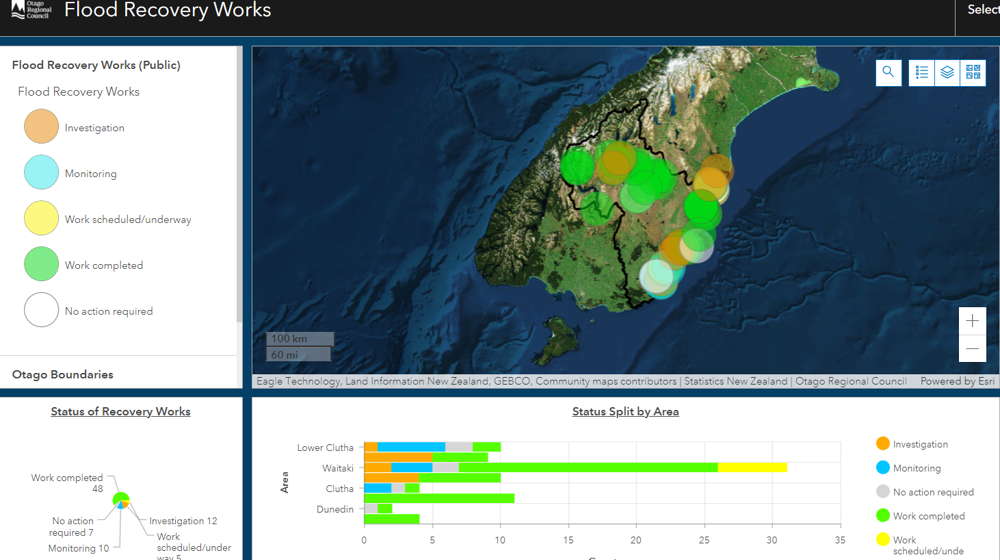The height and width of the screenshot is (560, 1000).
Task: Click the status pie chart
Action: coord(121,501)
